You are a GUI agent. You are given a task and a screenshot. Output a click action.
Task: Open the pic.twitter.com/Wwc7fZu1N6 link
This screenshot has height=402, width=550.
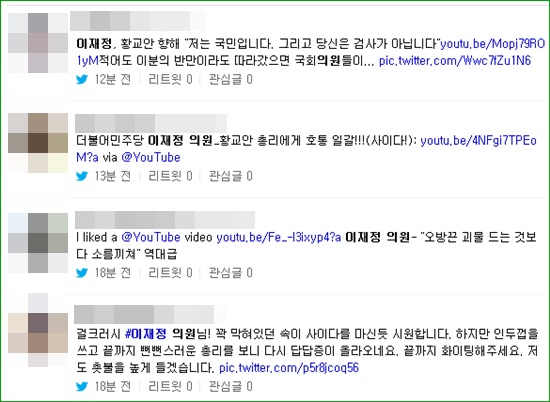455,61
